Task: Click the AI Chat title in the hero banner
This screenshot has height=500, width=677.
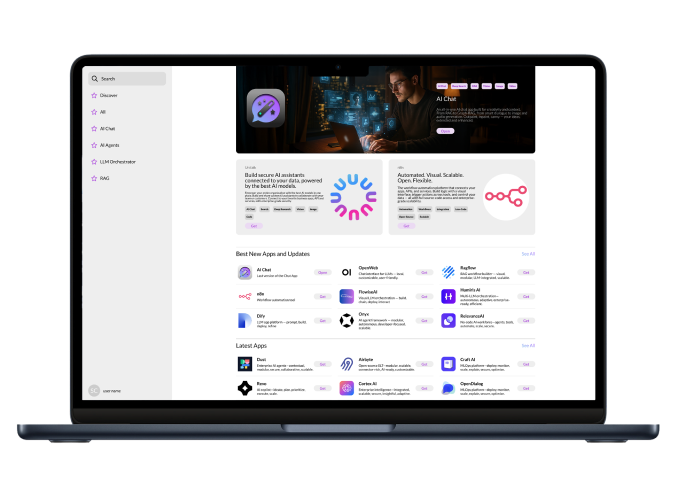Action: [x=446, y=99]
